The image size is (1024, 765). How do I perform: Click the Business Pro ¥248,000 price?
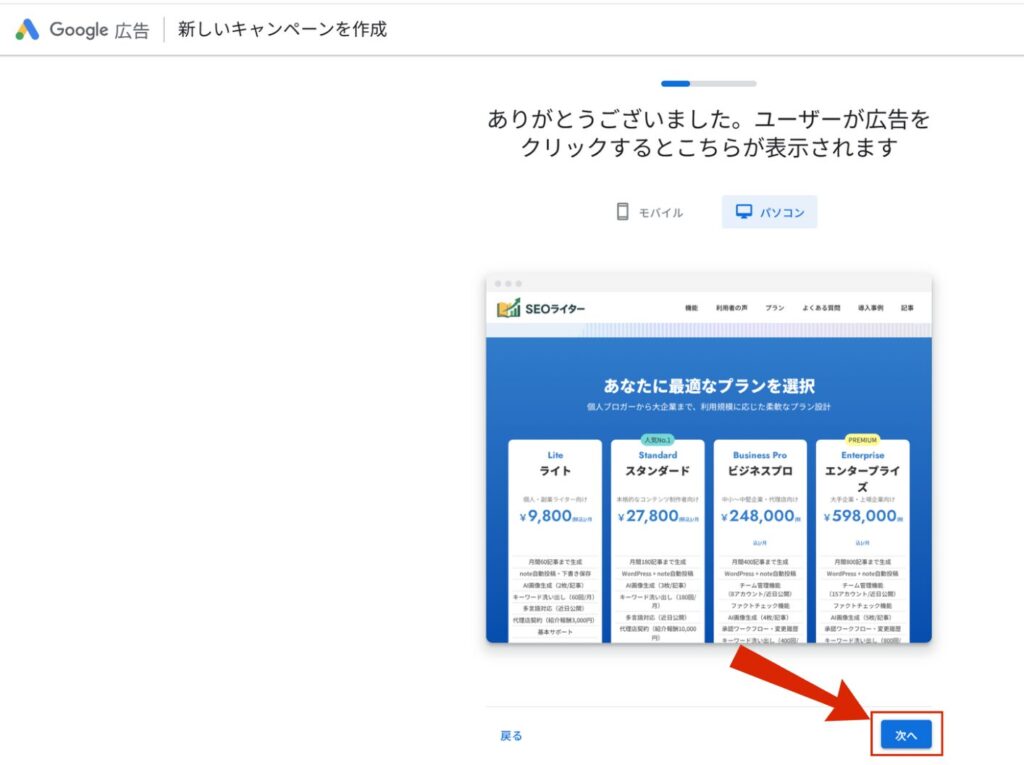pyautogui.click(x=757, y=517)
